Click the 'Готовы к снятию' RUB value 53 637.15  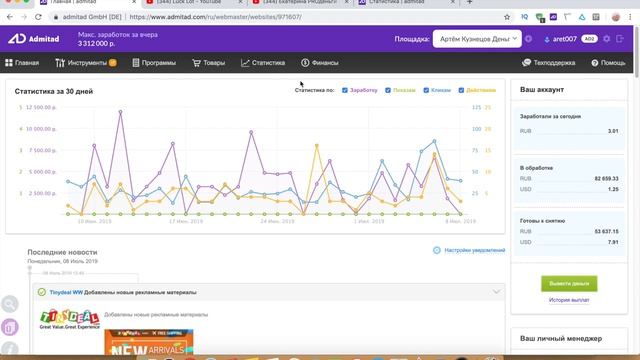(x=606, y=231)
